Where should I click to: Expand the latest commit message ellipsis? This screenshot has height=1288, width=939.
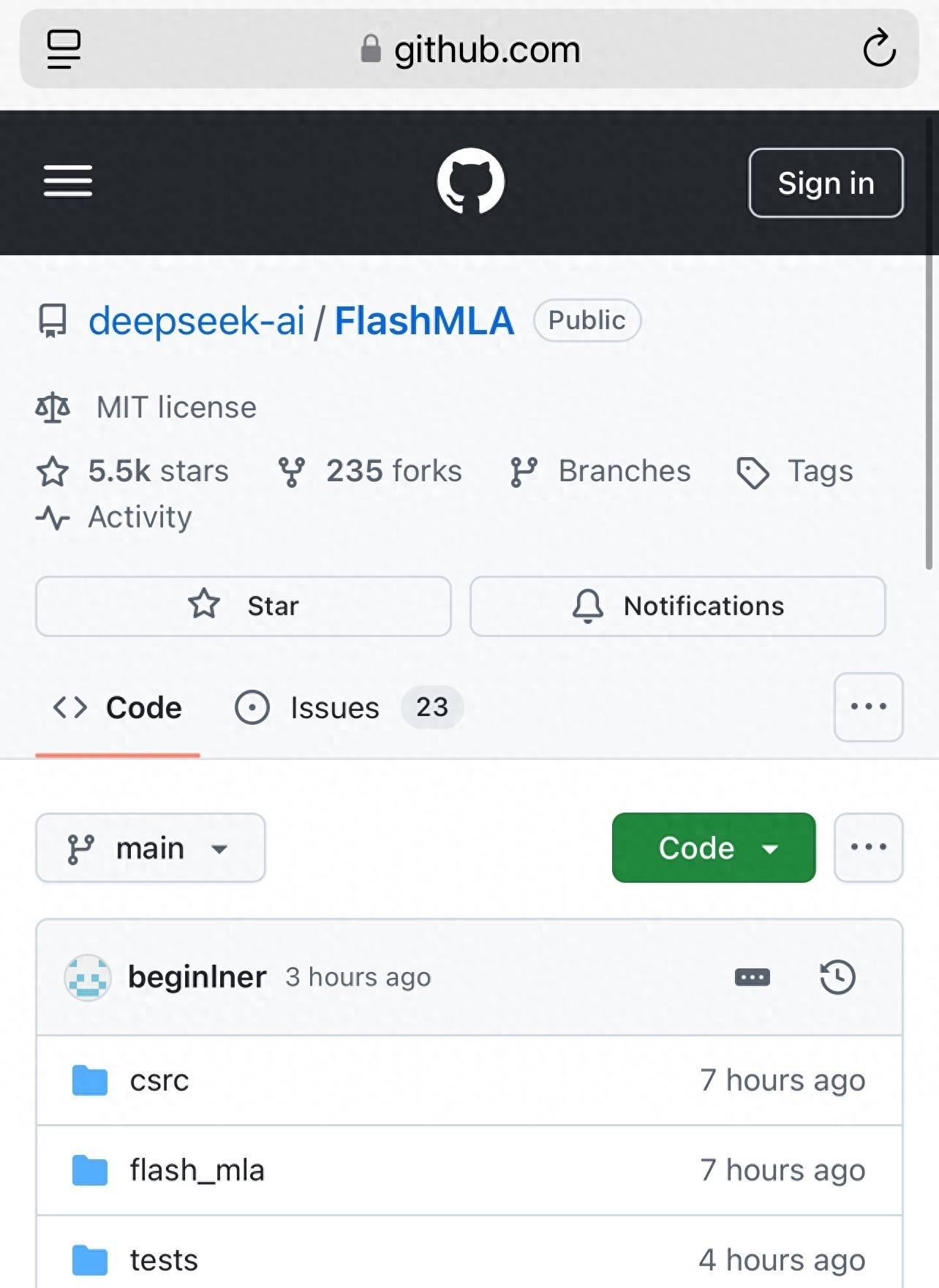coord(752,977)
